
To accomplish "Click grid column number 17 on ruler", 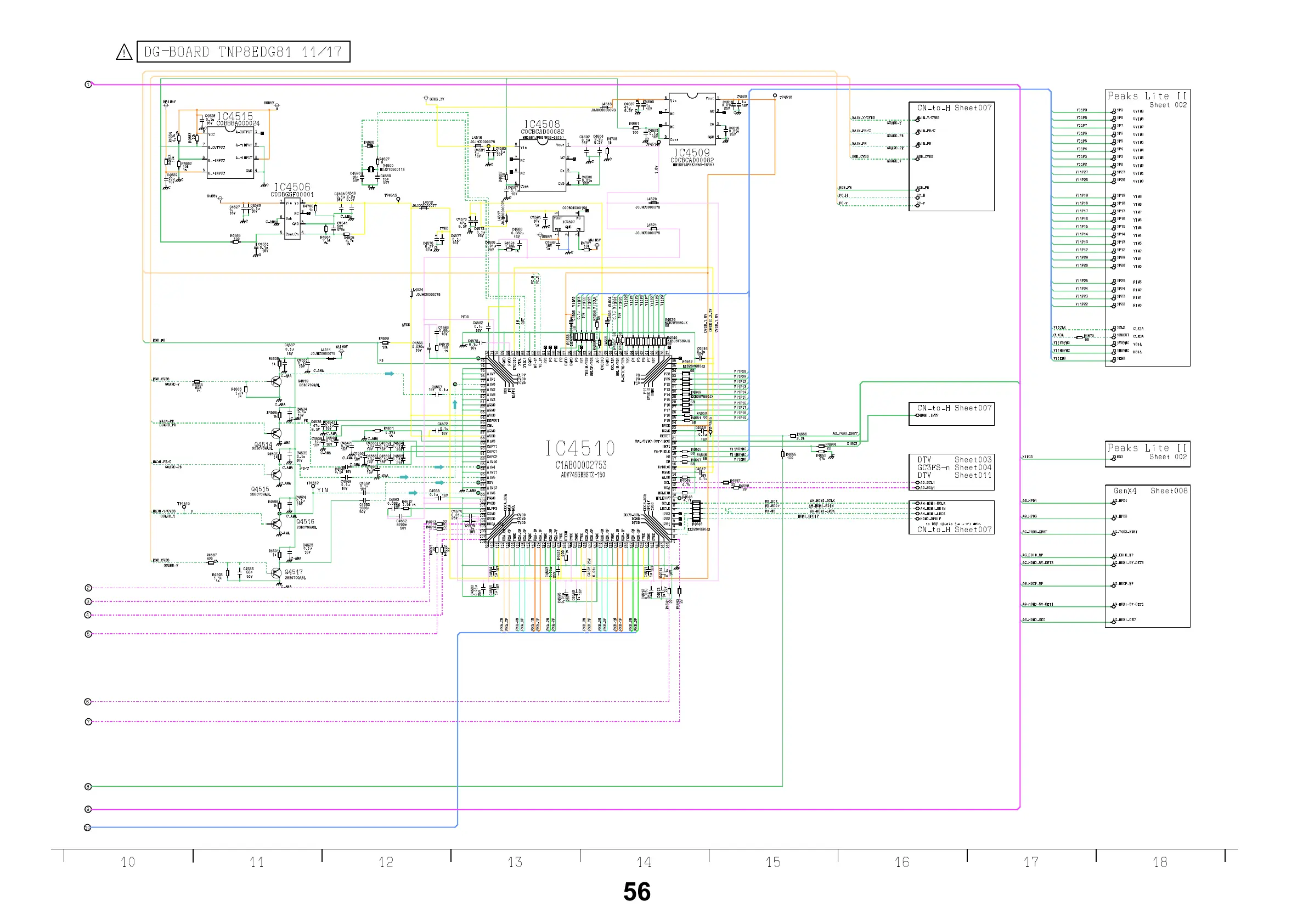I will pyautogui.click(x=1030, y=863).
